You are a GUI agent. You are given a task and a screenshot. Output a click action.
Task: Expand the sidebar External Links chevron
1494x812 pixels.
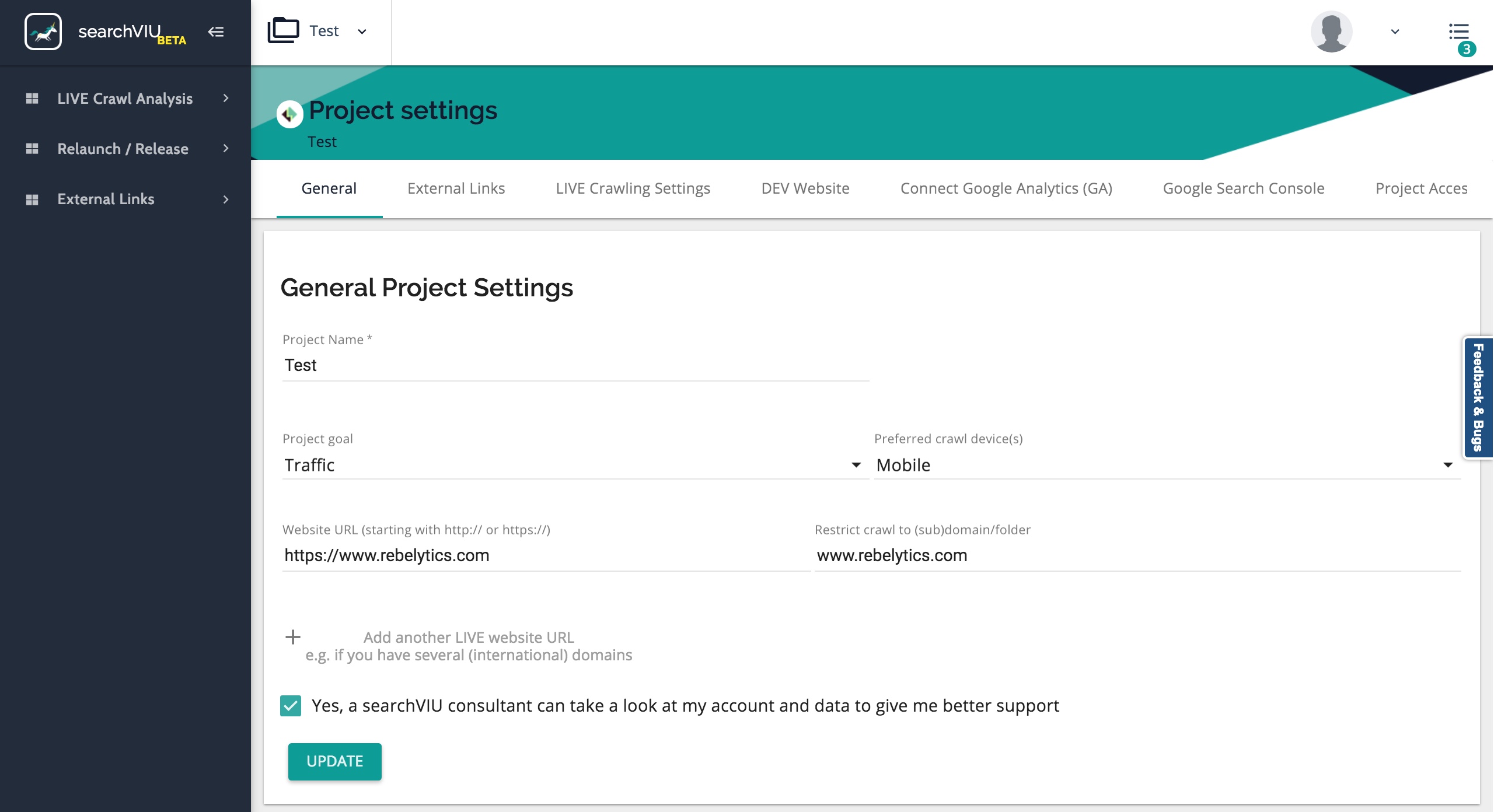tap(226, 199)
